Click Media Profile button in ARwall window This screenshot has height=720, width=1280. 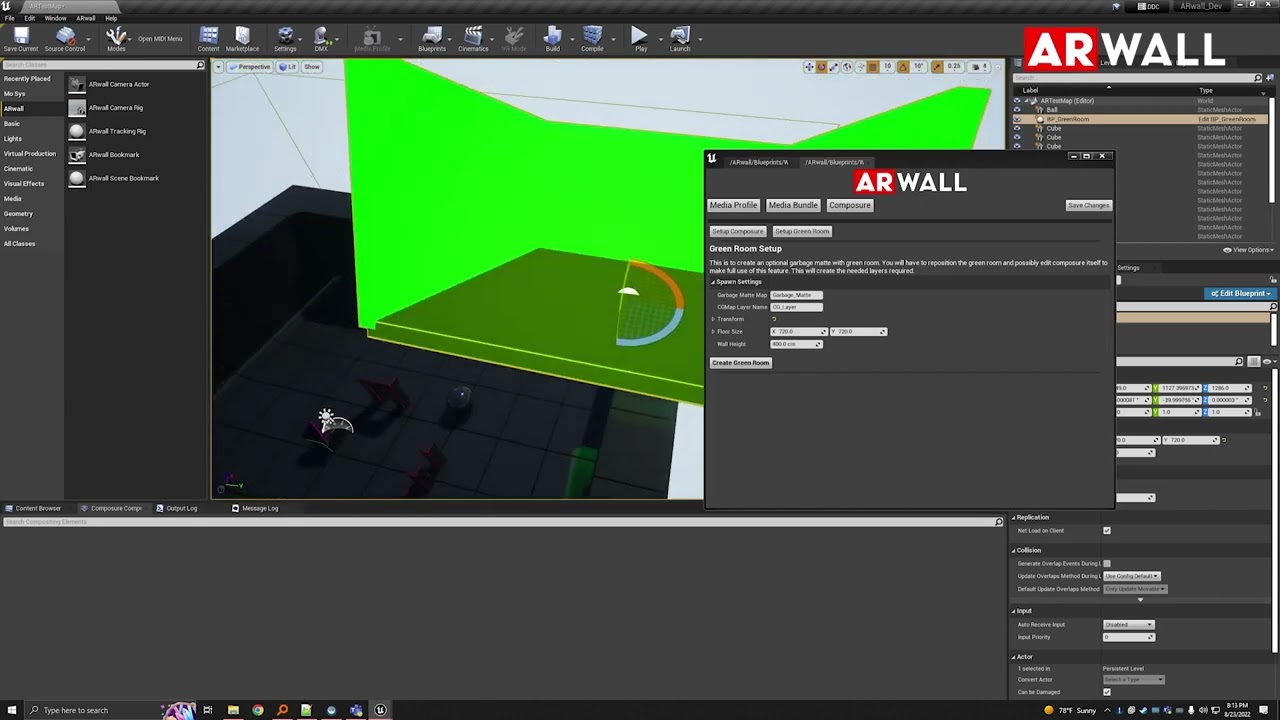tap(733, 205)
